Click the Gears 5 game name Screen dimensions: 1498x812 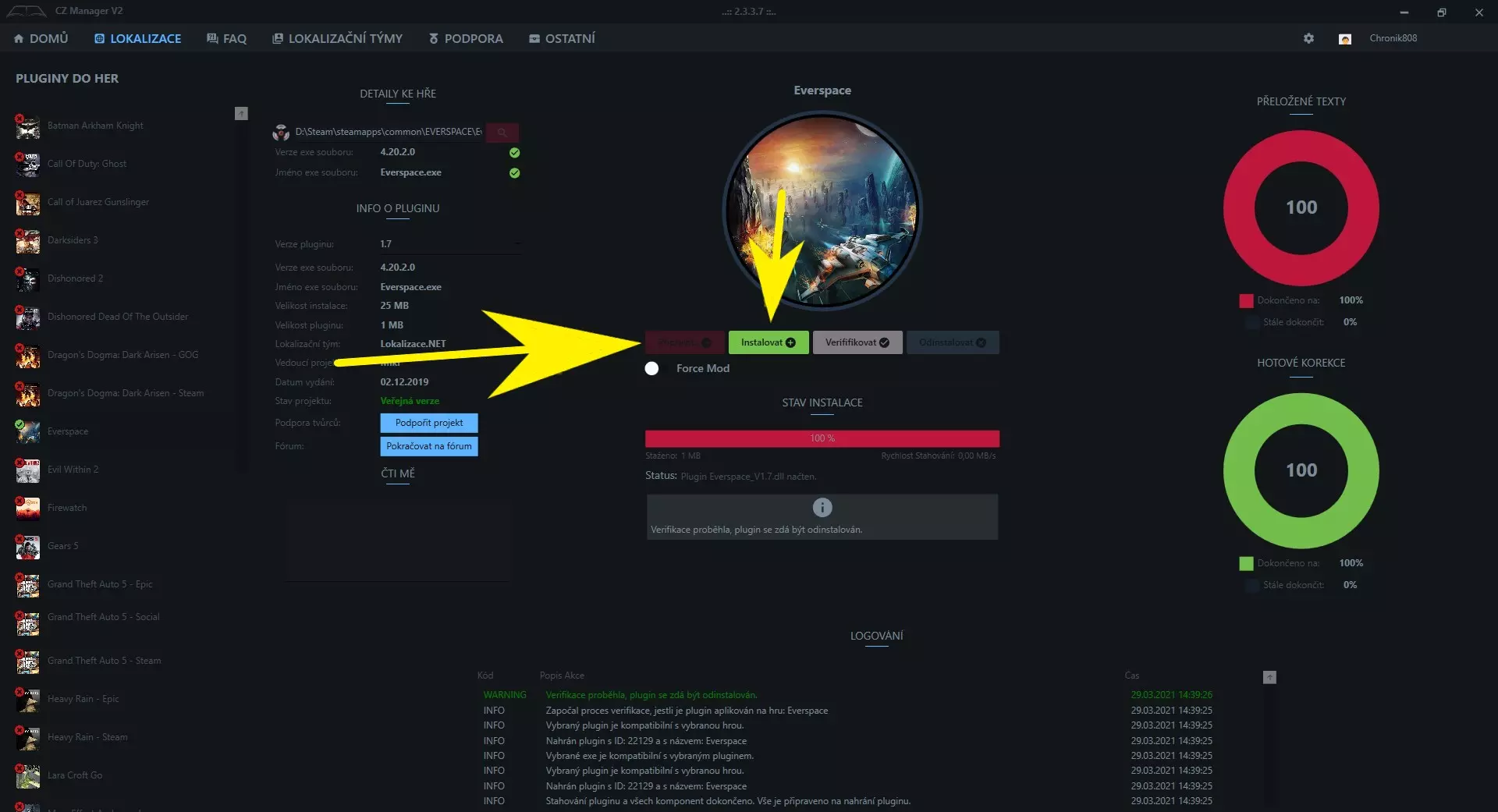(62, 546)
